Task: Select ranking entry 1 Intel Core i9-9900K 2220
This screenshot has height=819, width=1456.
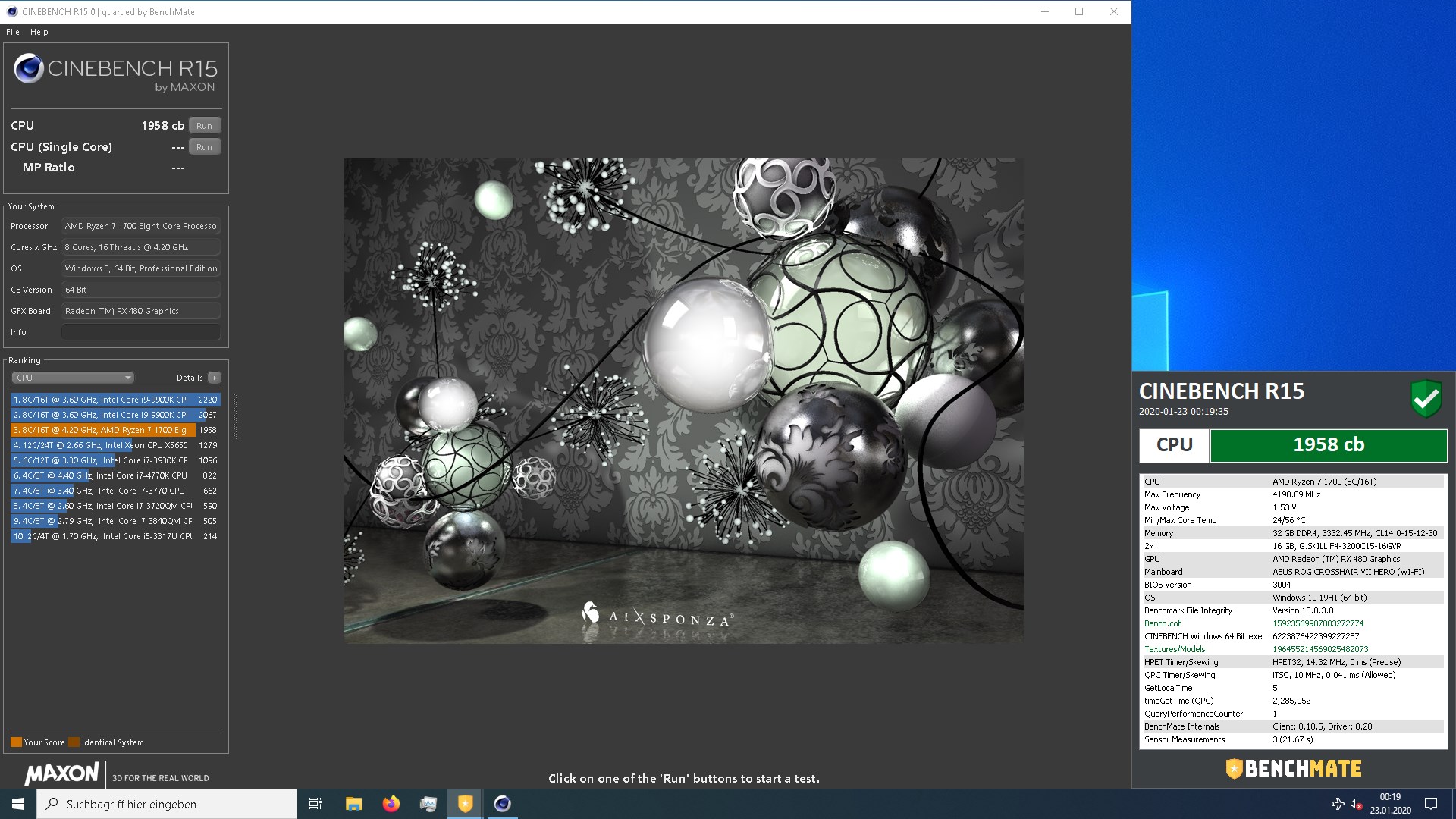Action: click(115, 400)
